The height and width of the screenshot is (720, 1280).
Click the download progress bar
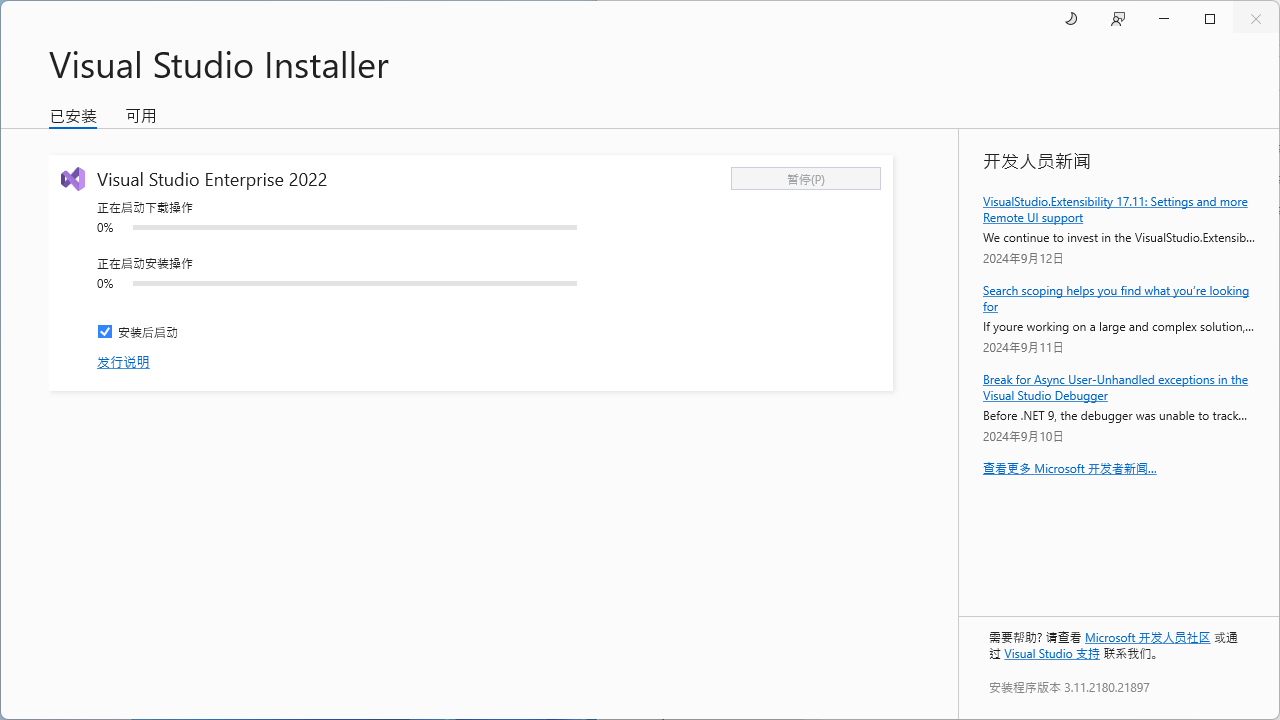point(355,228)
